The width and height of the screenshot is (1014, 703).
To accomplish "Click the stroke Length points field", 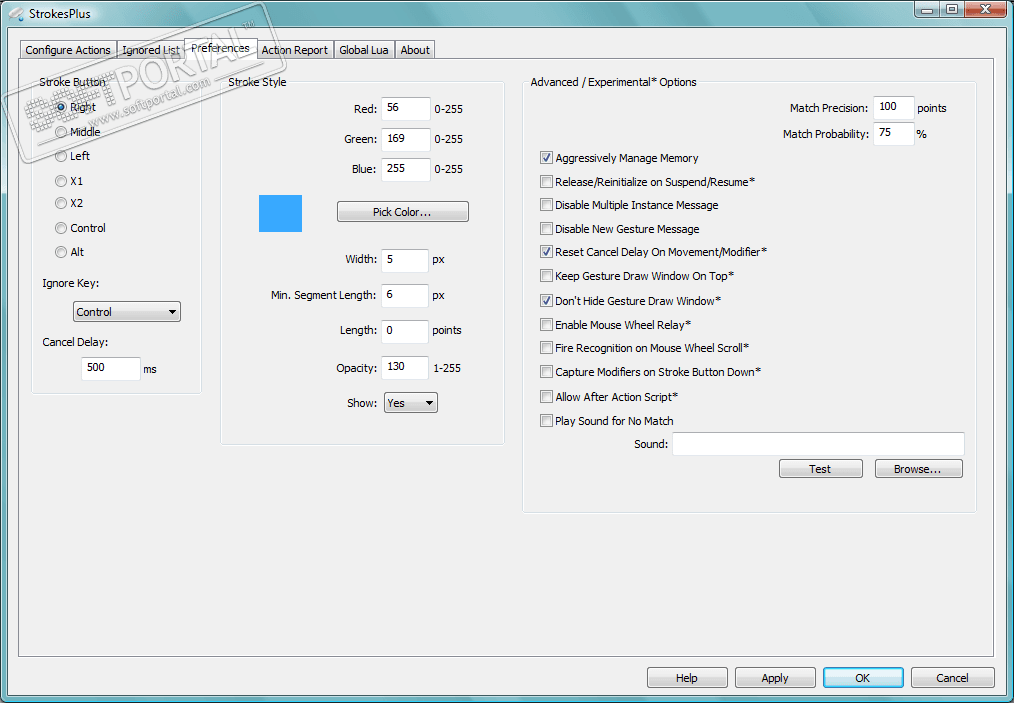I will click(x=405, y=331).
